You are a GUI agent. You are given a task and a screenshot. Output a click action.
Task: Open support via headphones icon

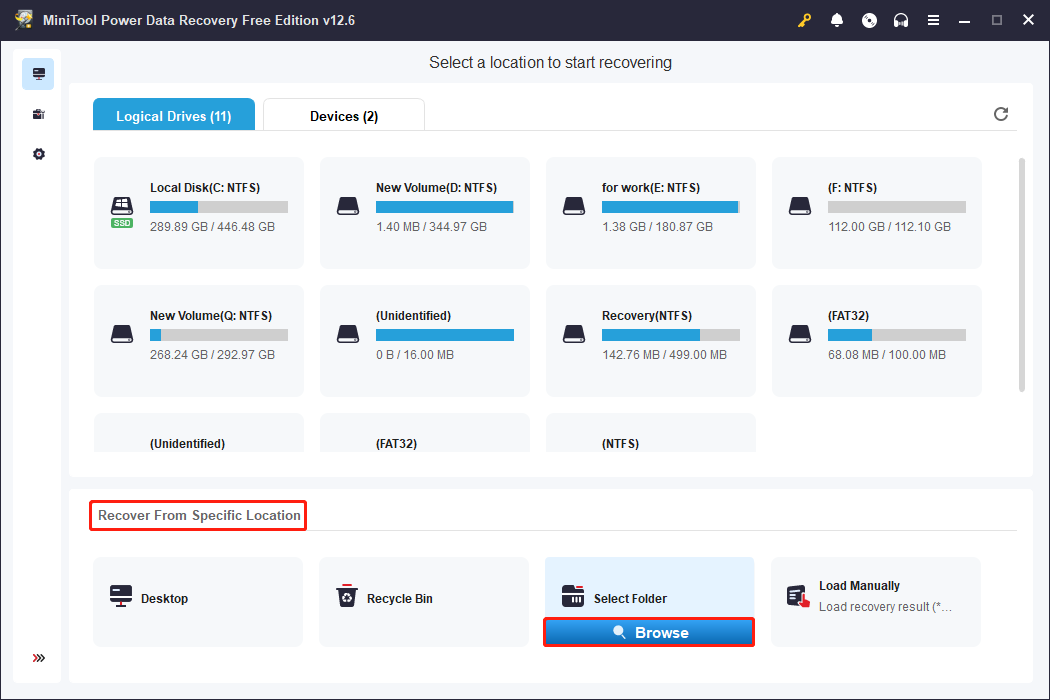(901, 20)
